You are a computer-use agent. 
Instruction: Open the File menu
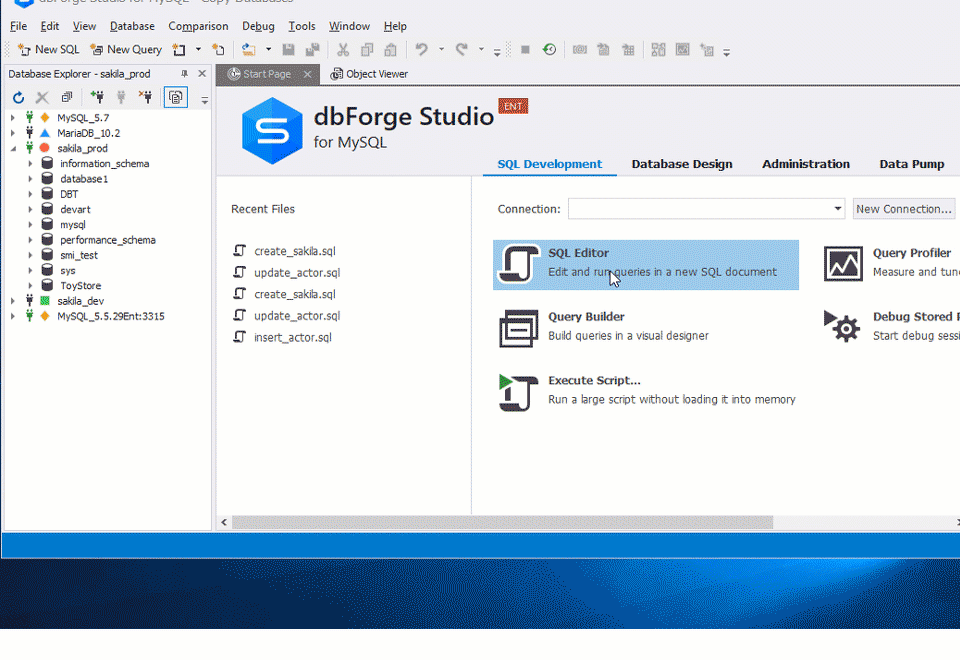coord(18,26)
